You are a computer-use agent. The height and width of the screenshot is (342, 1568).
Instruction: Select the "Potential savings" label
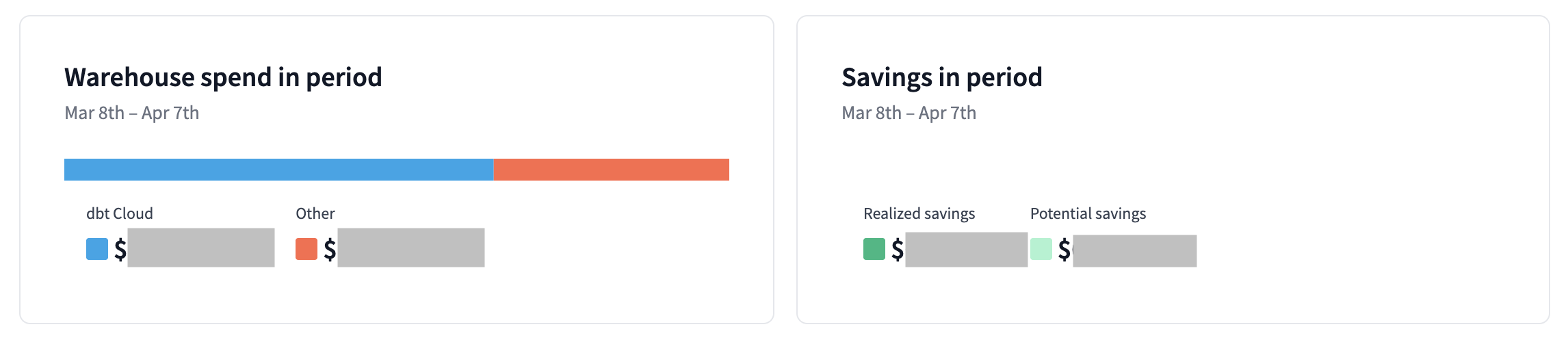coord(1088,213)
